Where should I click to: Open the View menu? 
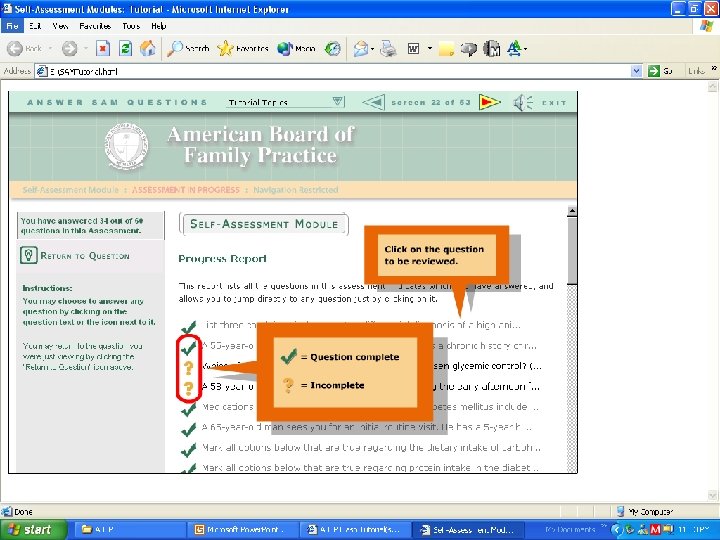[x=60, y=26]
